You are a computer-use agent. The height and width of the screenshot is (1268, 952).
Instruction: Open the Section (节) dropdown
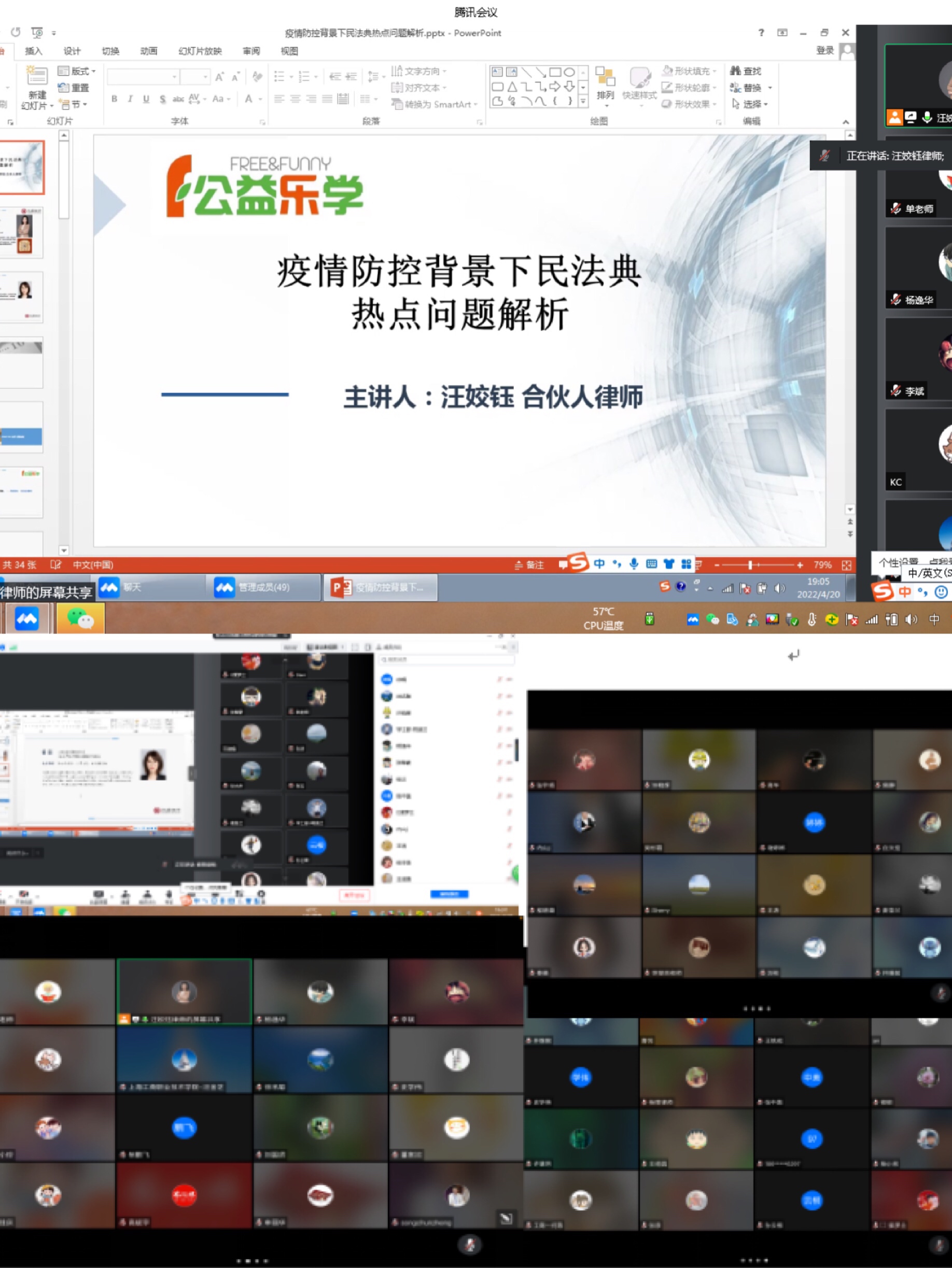click(73, 104)
